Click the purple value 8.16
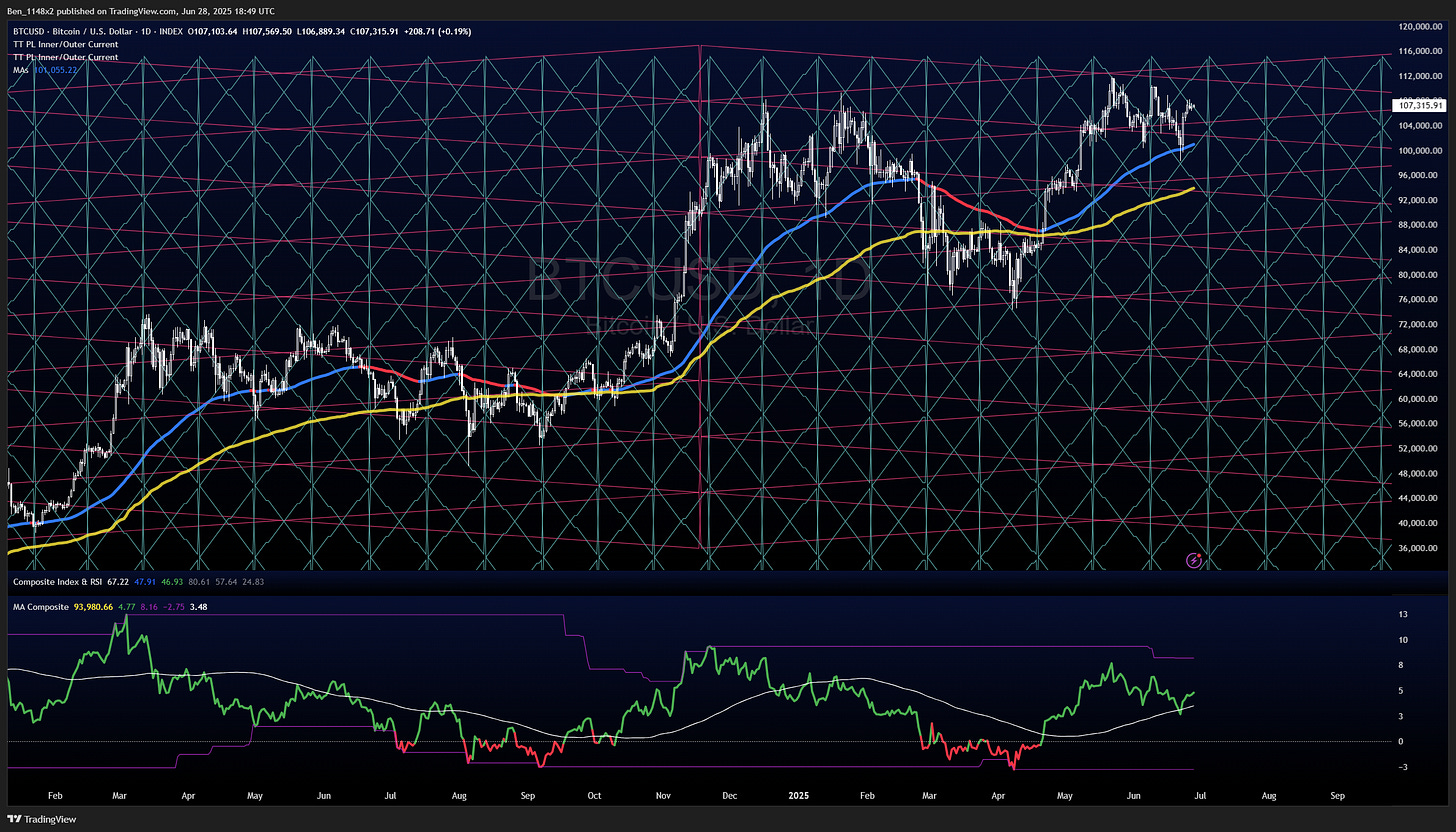The height and width of the screenshot is (832, 1456). tap(148, 607)
